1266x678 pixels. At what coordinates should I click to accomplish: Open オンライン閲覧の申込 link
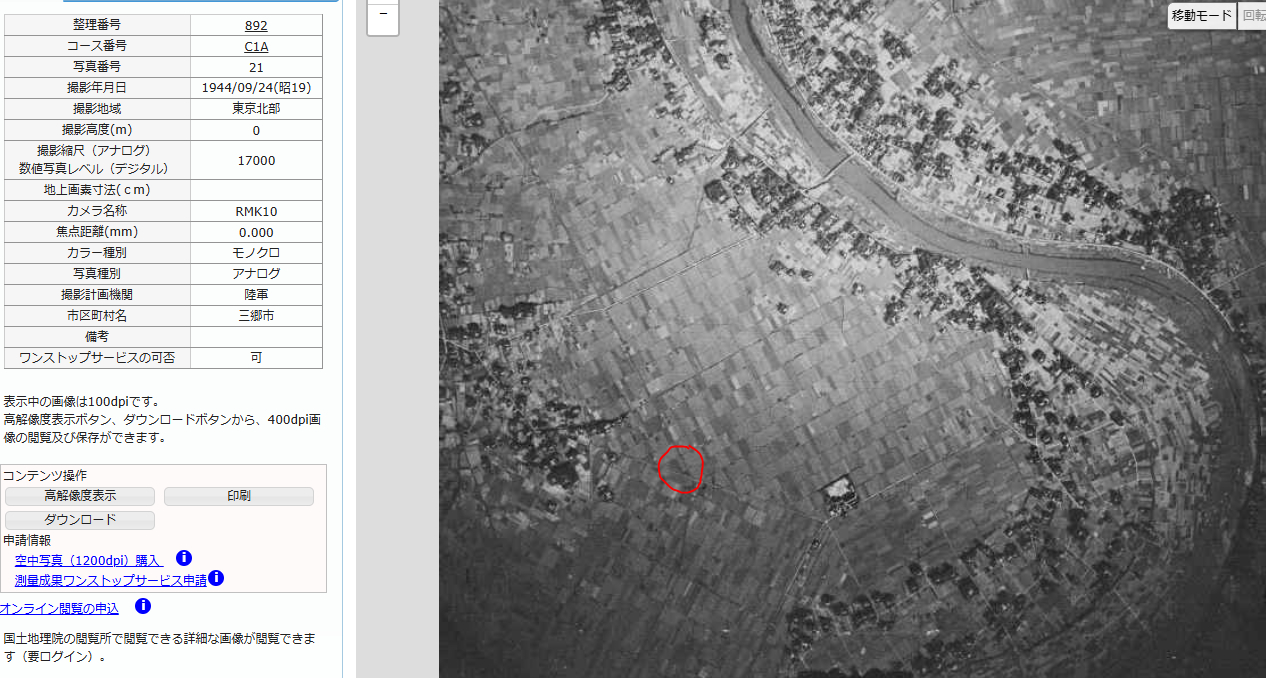(59, 608)
